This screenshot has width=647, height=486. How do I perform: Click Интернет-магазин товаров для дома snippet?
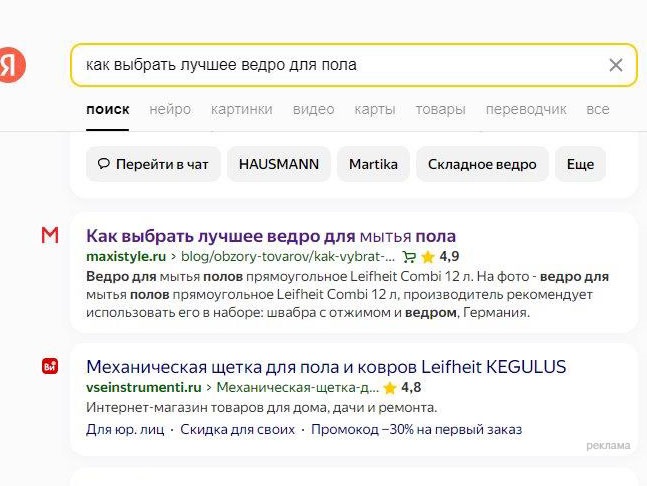(262, 408)
